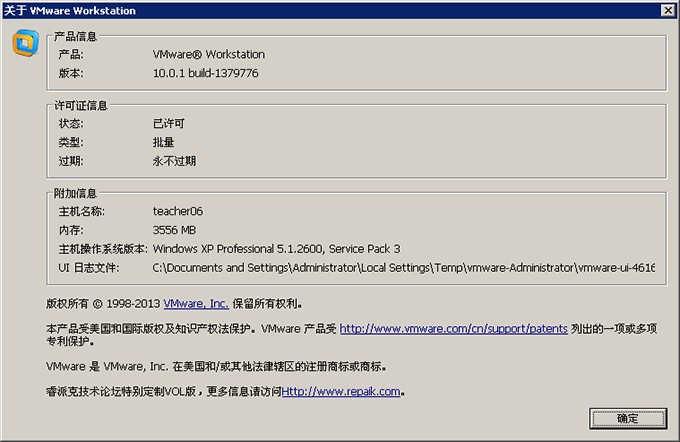Open the vmware.com support patents link
This screenshot has height=442, width=680.
click(x=453, y=329)
